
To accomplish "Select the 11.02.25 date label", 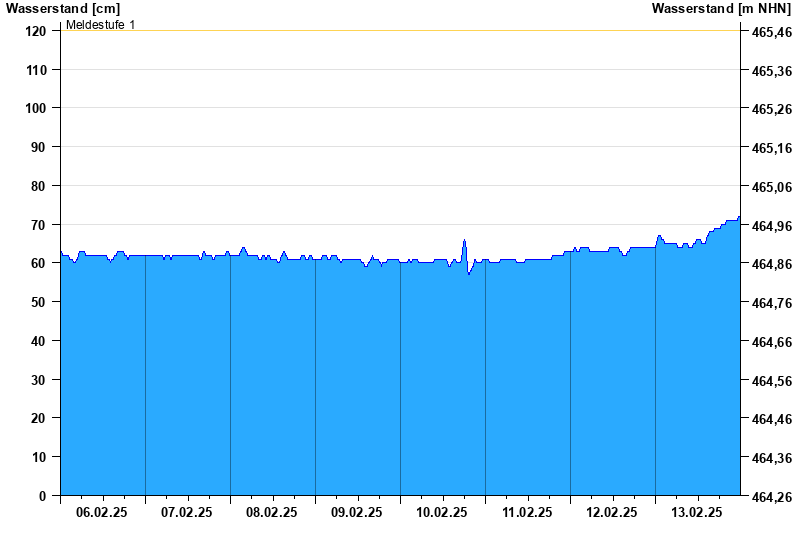I will 527,512.
